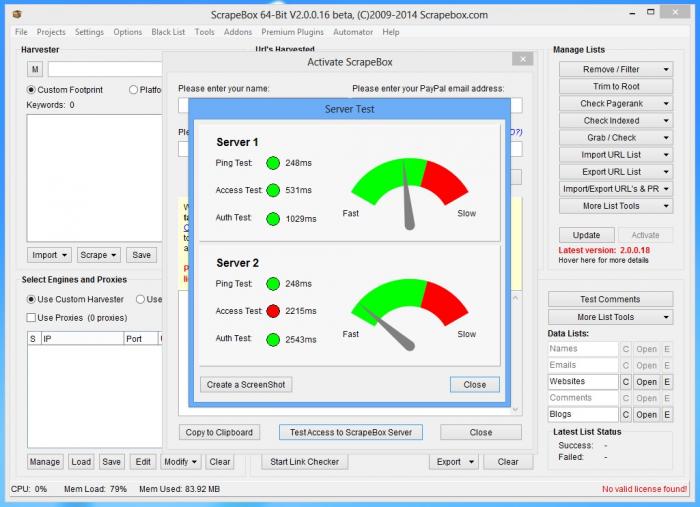The width and height of the screenshot is (700, 507).
Task: Click Server 2 Auth Test green indicator
Action: click(273, 339)
